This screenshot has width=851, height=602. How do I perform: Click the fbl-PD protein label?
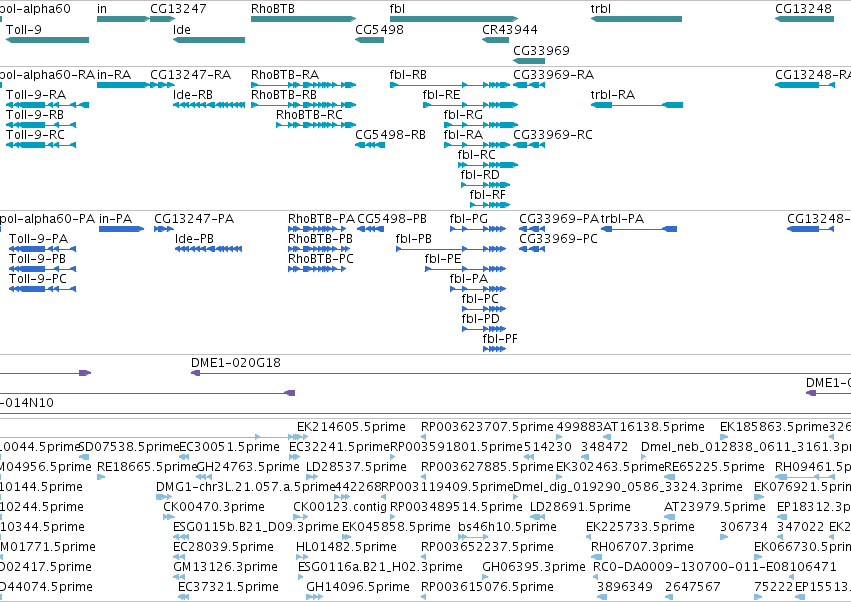(480, 319)
